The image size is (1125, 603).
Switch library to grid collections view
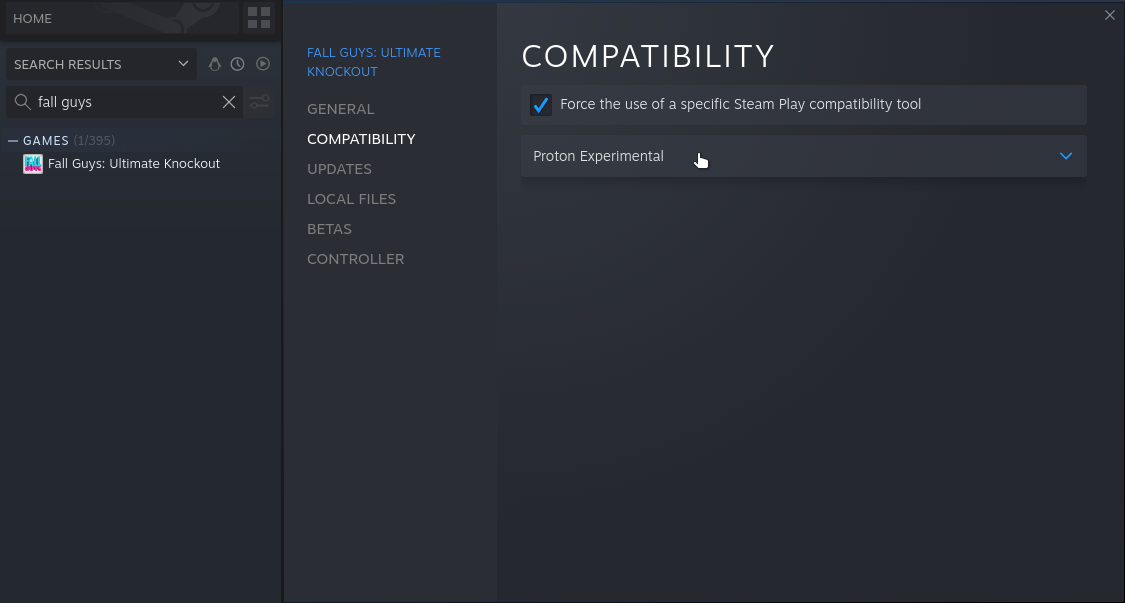click(x=259, y=18)
